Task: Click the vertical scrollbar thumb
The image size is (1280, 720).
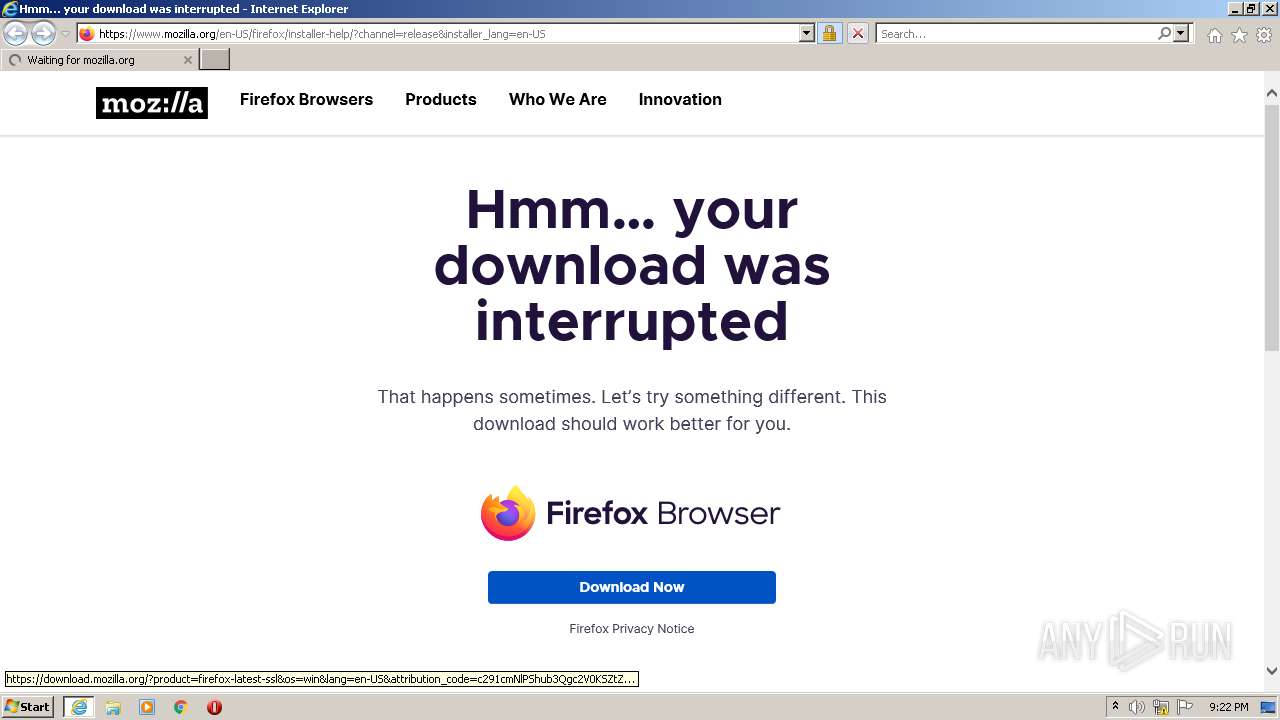Action: point(1272,227)
